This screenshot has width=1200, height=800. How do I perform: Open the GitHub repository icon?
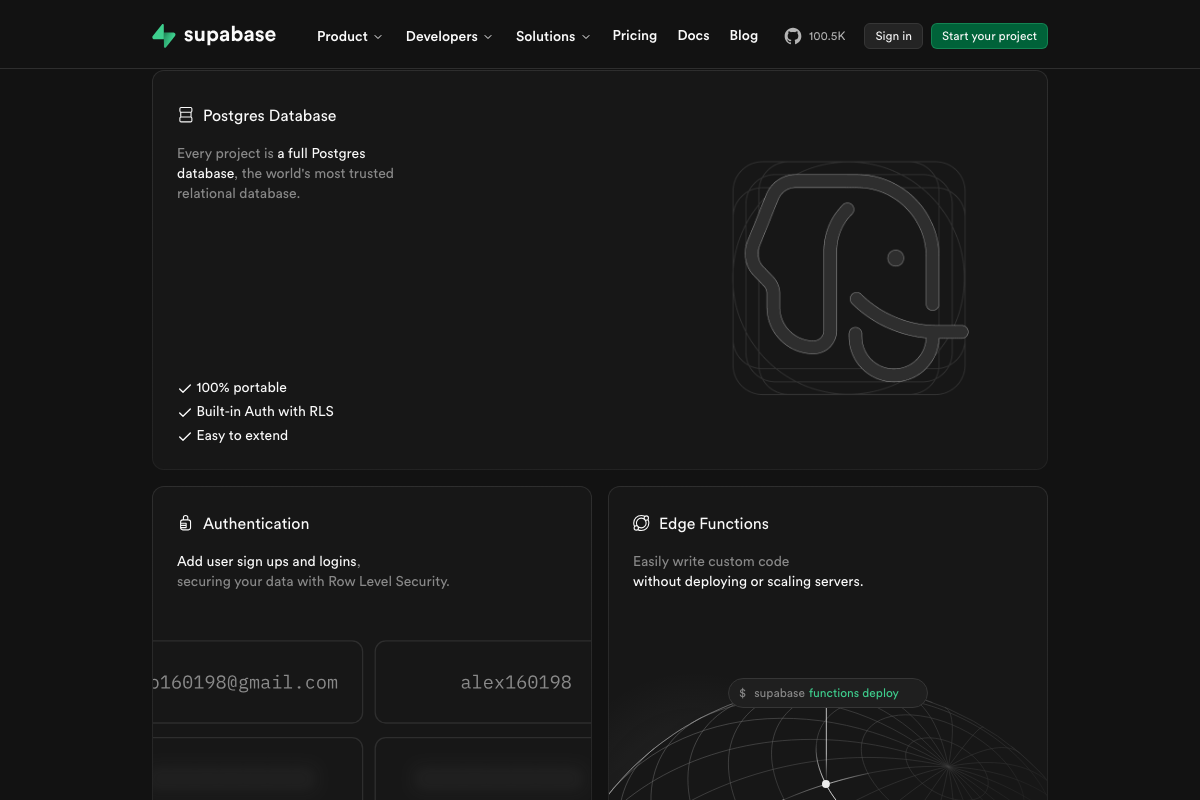click(x=793, y=36)
